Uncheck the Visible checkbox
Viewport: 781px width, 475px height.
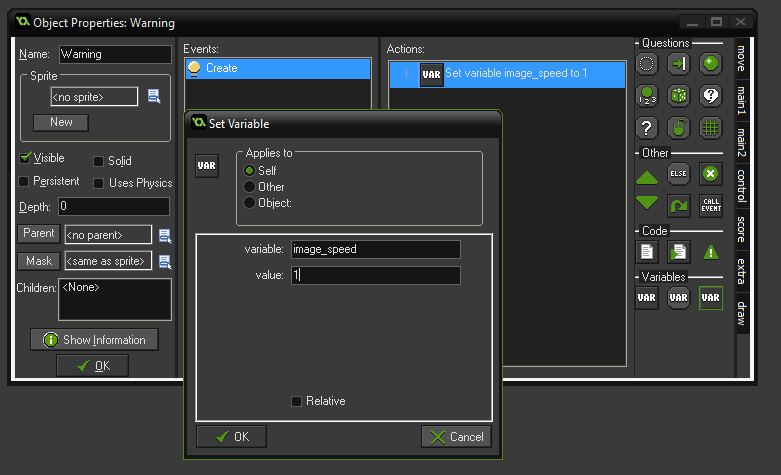coord(25,159)
